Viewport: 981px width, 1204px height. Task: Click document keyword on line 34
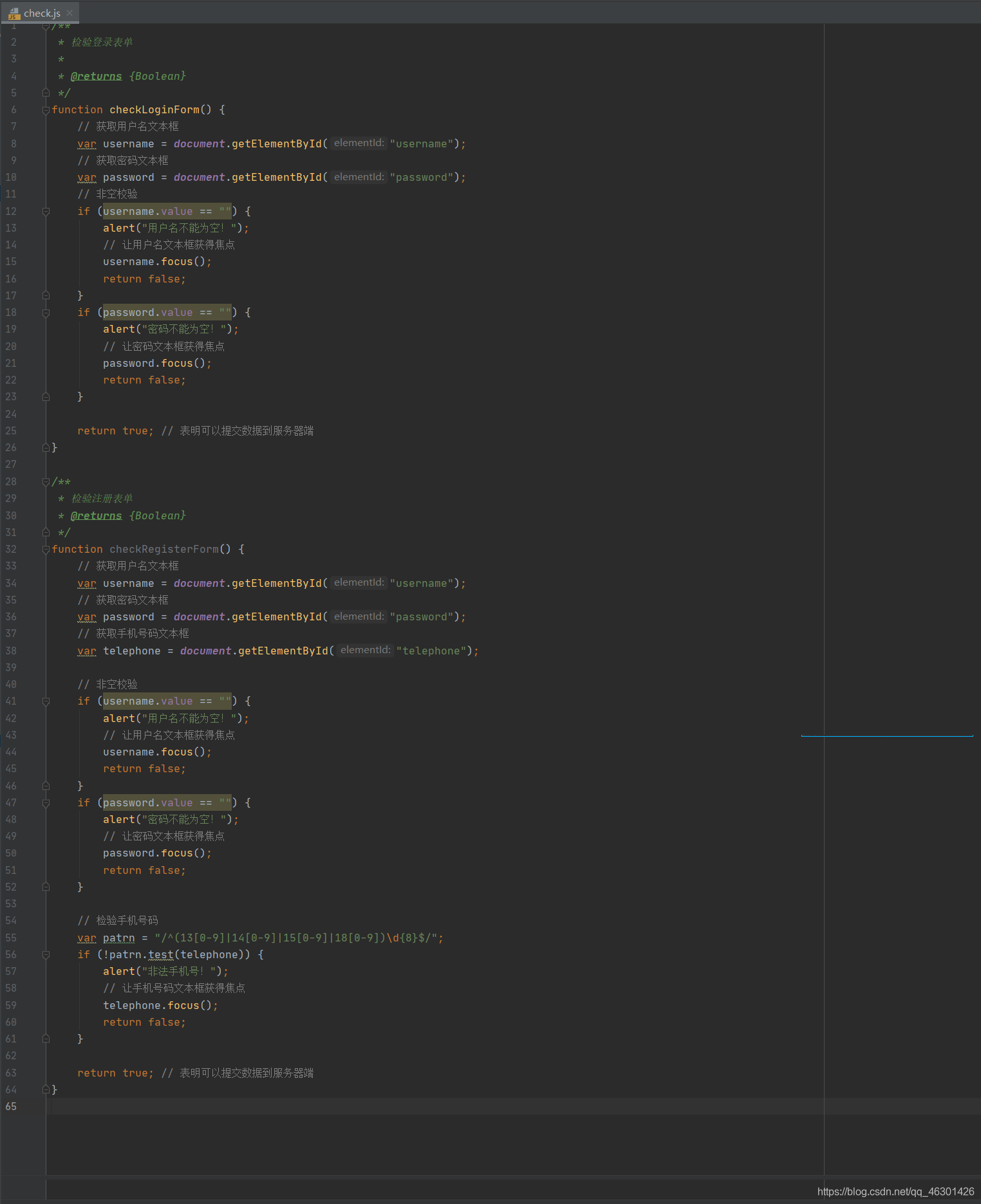coord(200,584)
